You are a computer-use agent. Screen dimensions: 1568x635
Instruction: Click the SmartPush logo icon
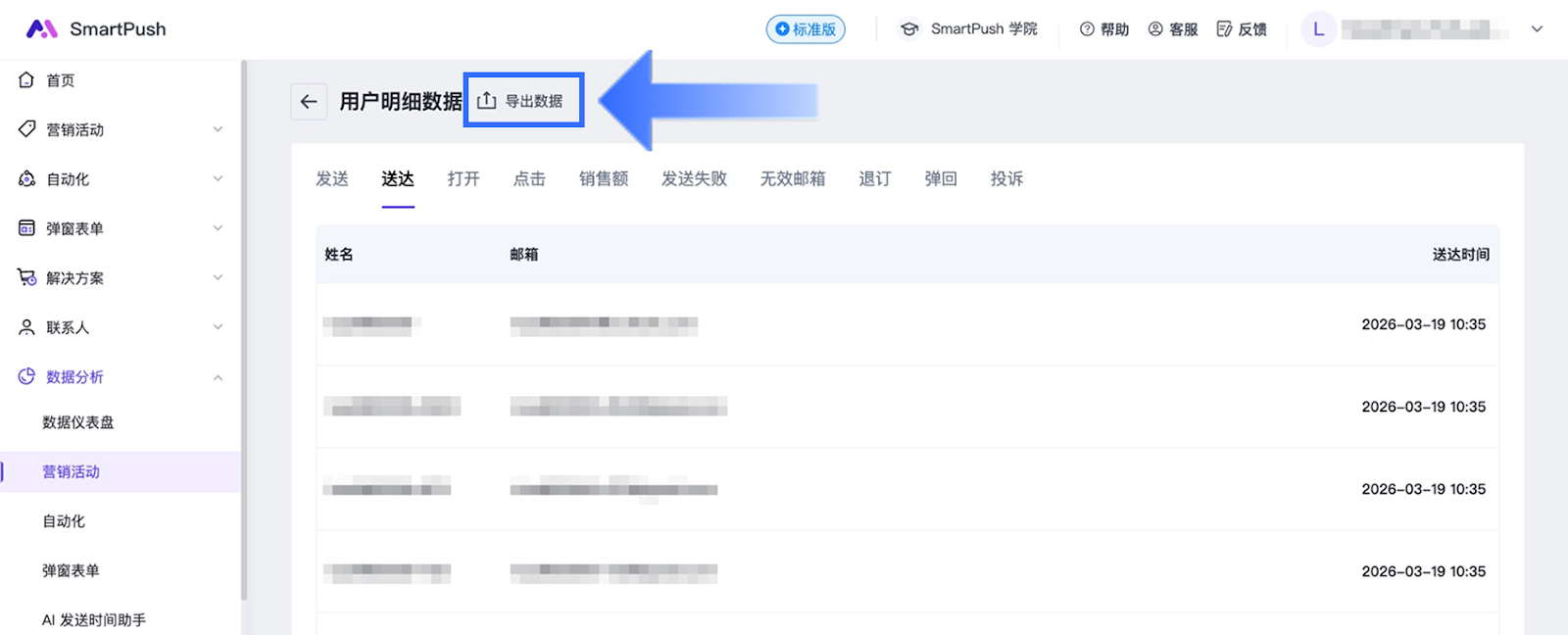click(41, 29)
